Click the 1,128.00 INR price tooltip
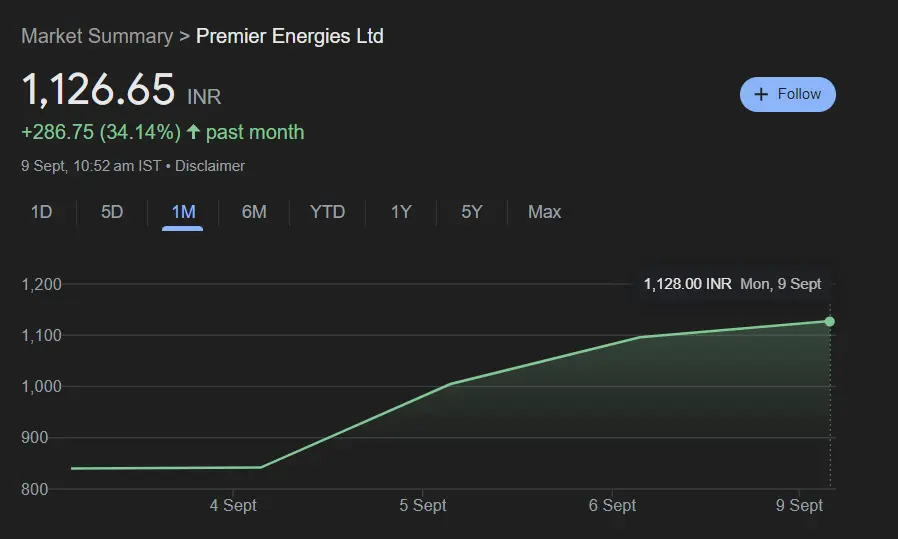The height and width of the screenshot is (539, 898). click(x=688, y=284)
